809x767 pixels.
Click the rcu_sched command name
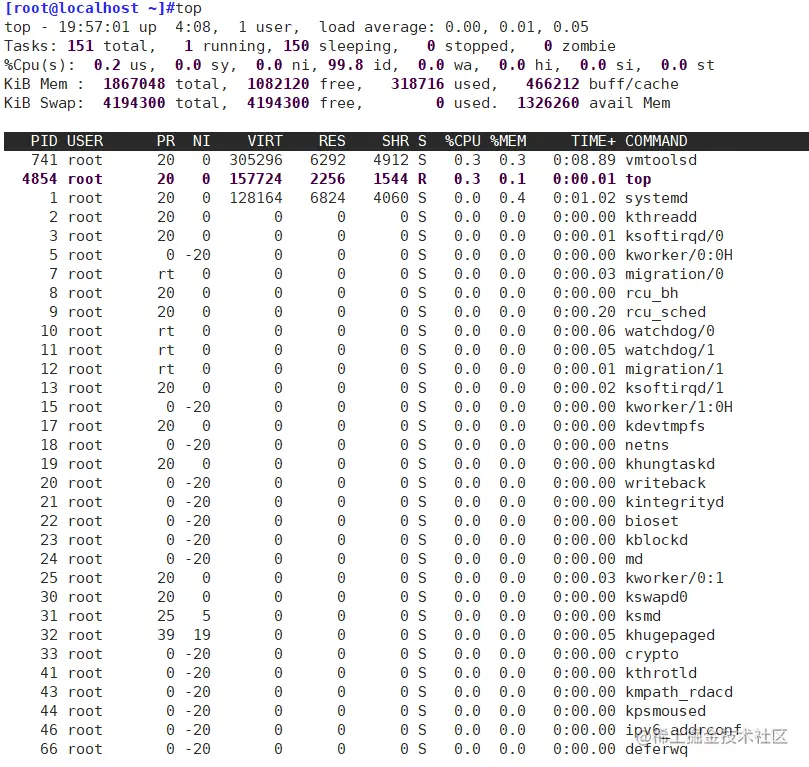click(666, 312)
